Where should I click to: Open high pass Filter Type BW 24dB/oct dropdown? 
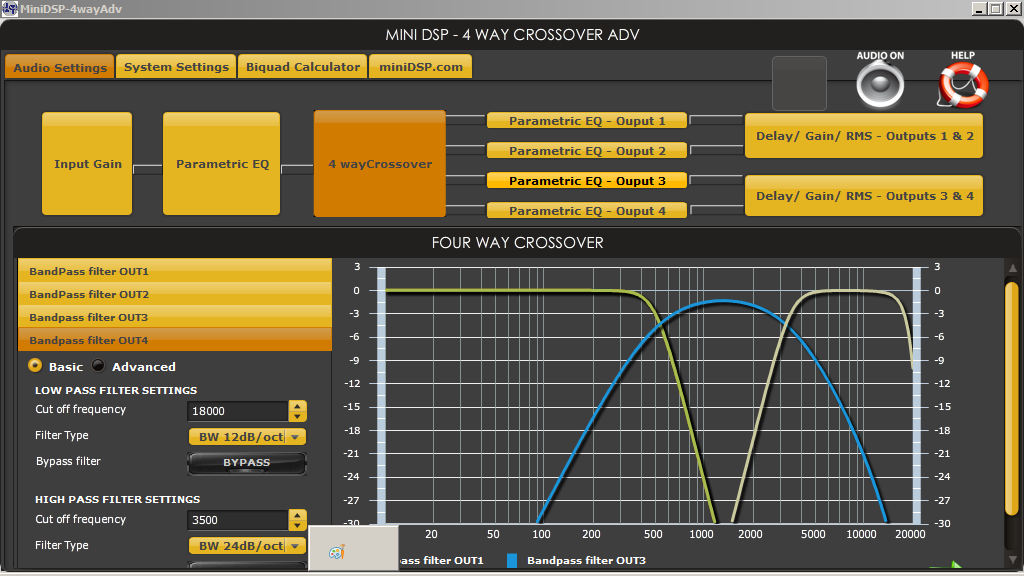tap(247, 546)
